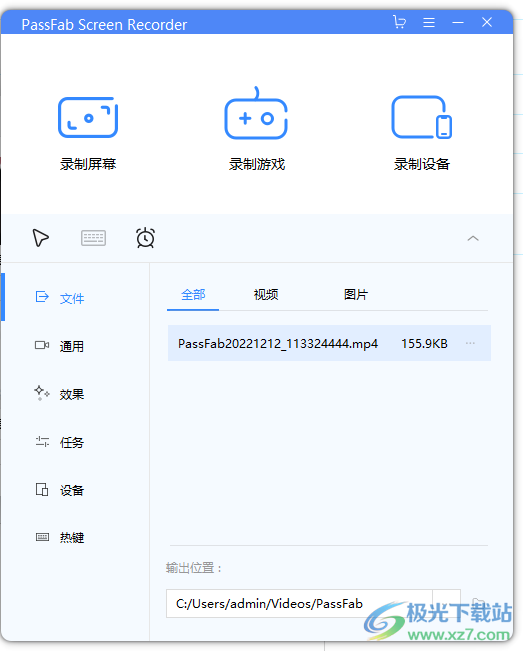This screenshot has height=651, width=523.
Task: Open the shopping cart purchase icon
Action: click(399, 22)
